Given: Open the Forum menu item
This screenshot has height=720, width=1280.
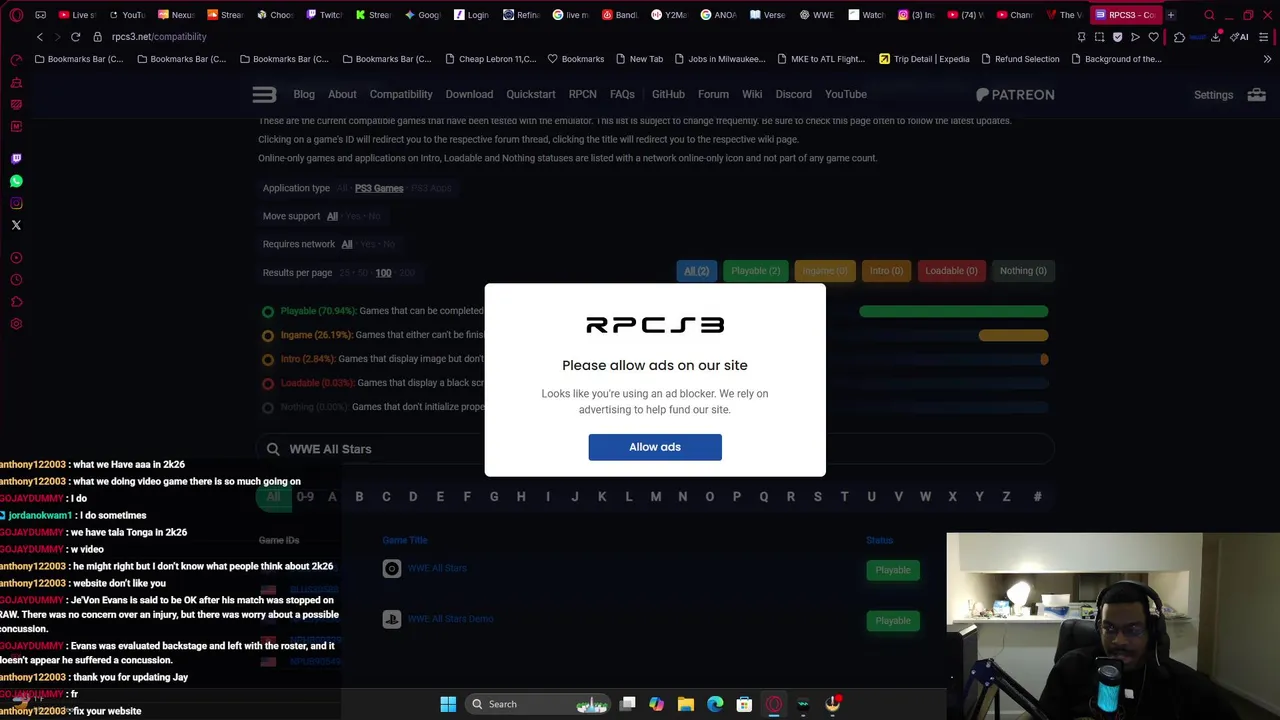Looking at the screenshot, I should 713,95.
